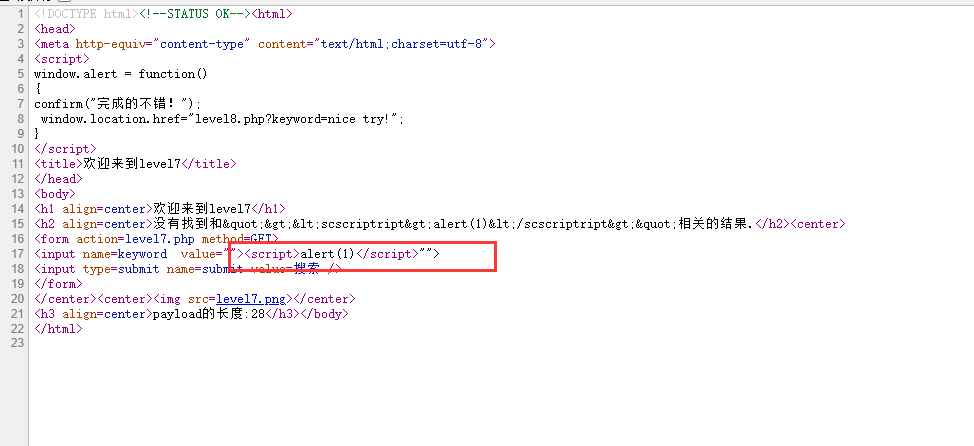This screenshot has height=446, width=974.
Task: Click the window.location.href level8.php line
Action: click(x=222, y=119)
